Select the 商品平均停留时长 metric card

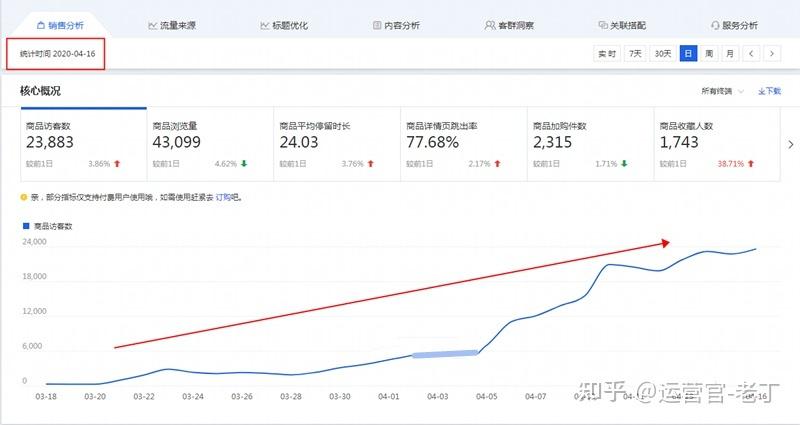337,144
